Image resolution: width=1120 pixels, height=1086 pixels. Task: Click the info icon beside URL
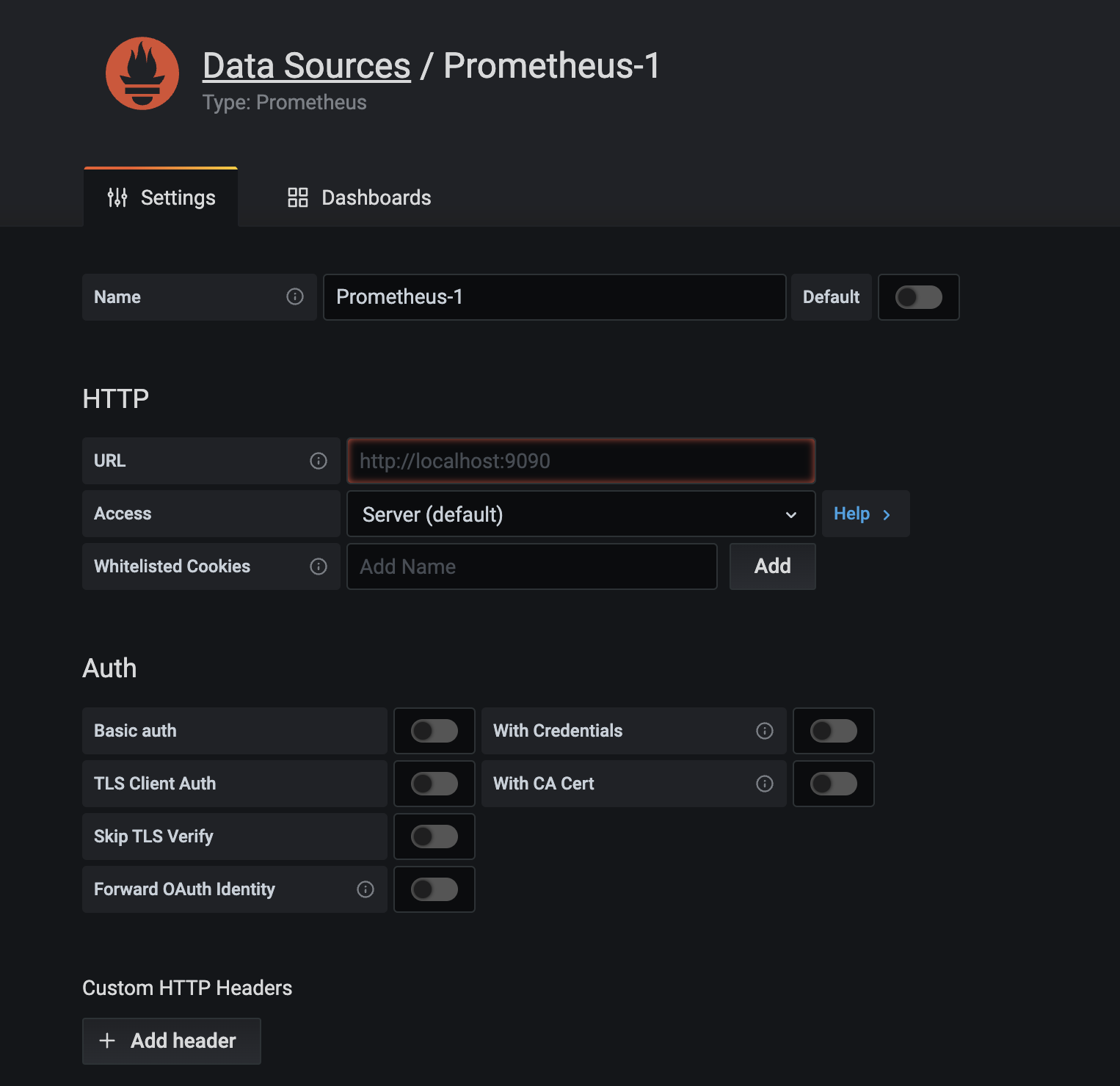(x=319, y=461)
